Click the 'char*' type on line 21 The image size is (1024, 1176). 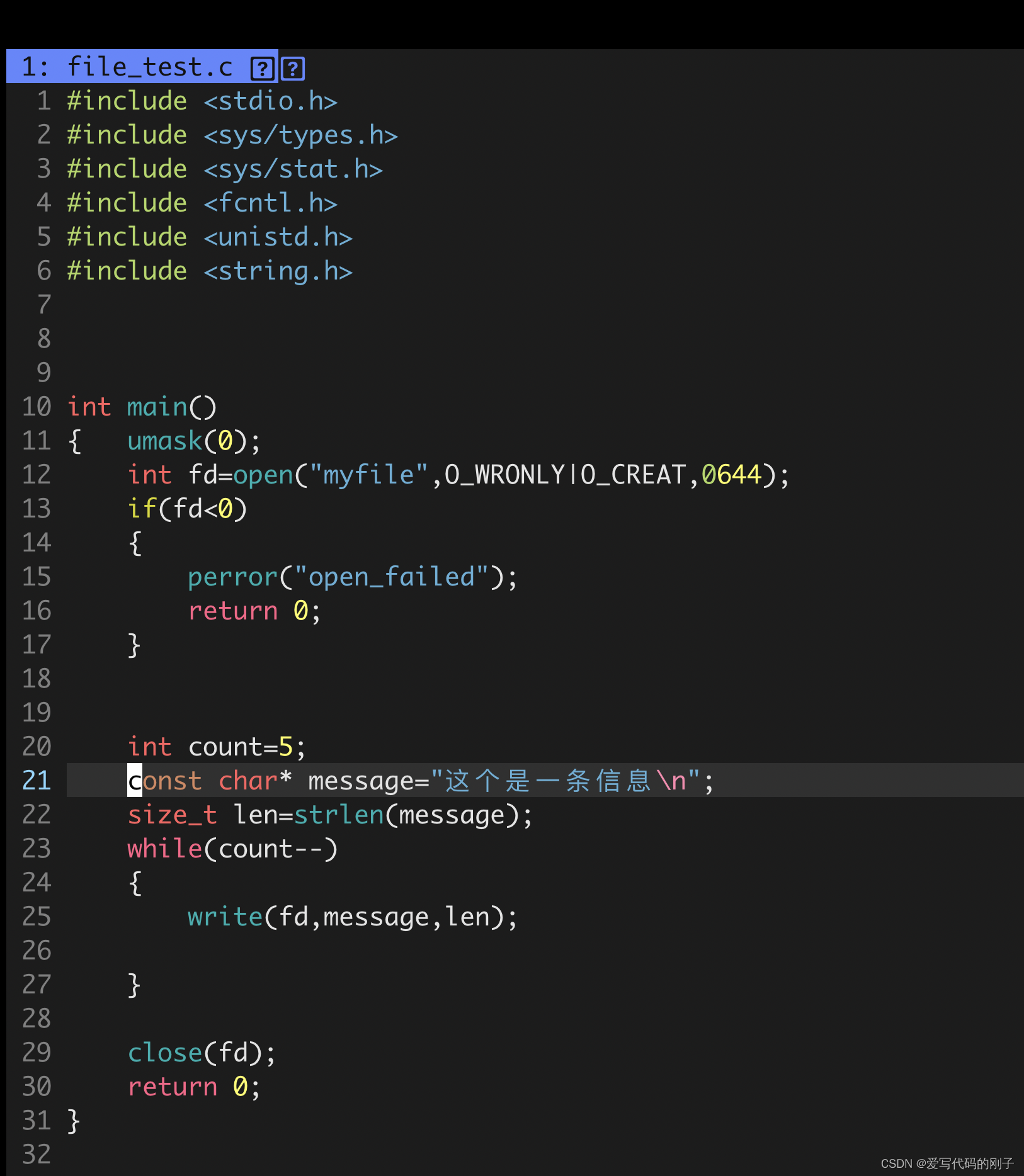click(x=255, y=781)
